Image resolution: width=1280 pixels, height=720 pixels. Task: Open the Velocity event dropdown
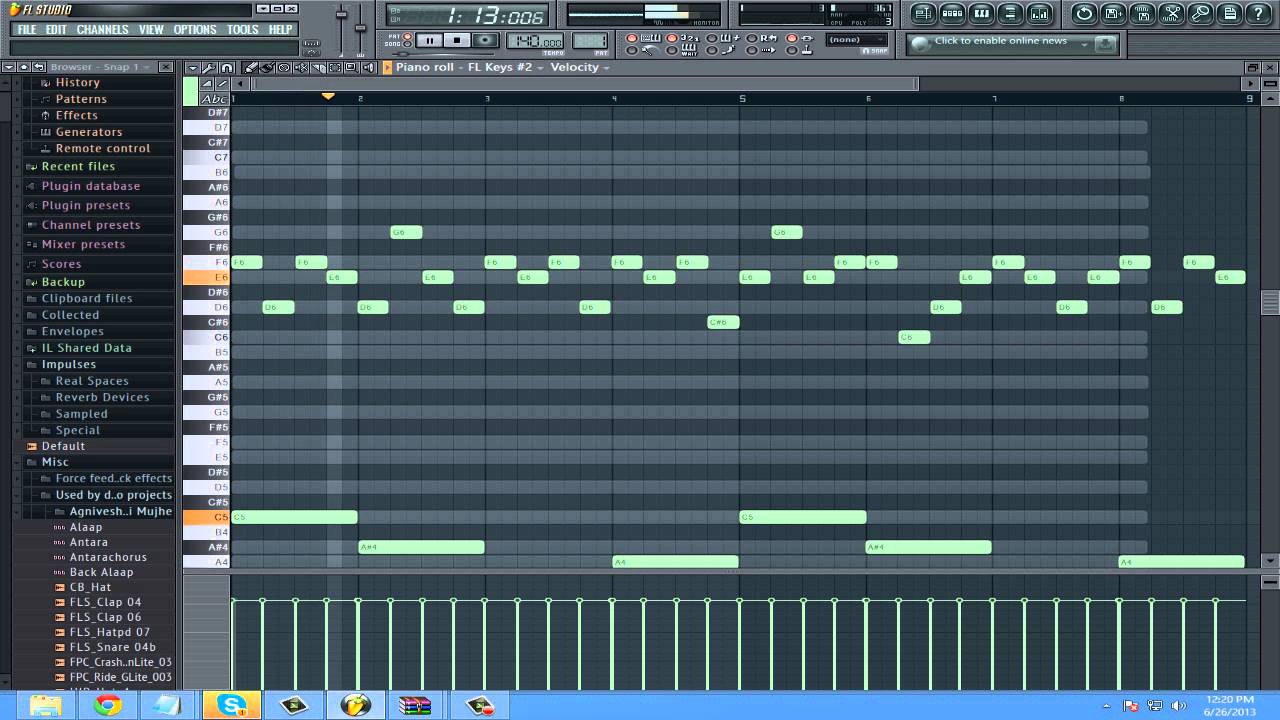pyautogui.click(x=580, y=67)
